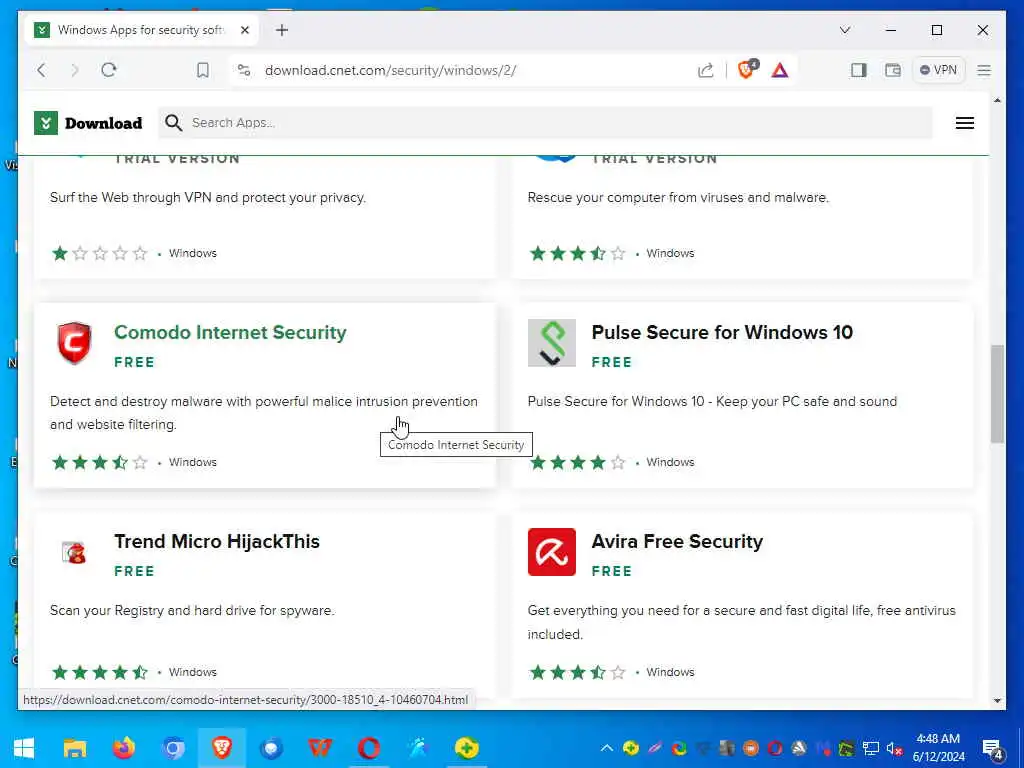Image resolution: width=1024 pixels, height=768 pixels.
Task: Show hidden system tray icons
Action: point(607,748)
